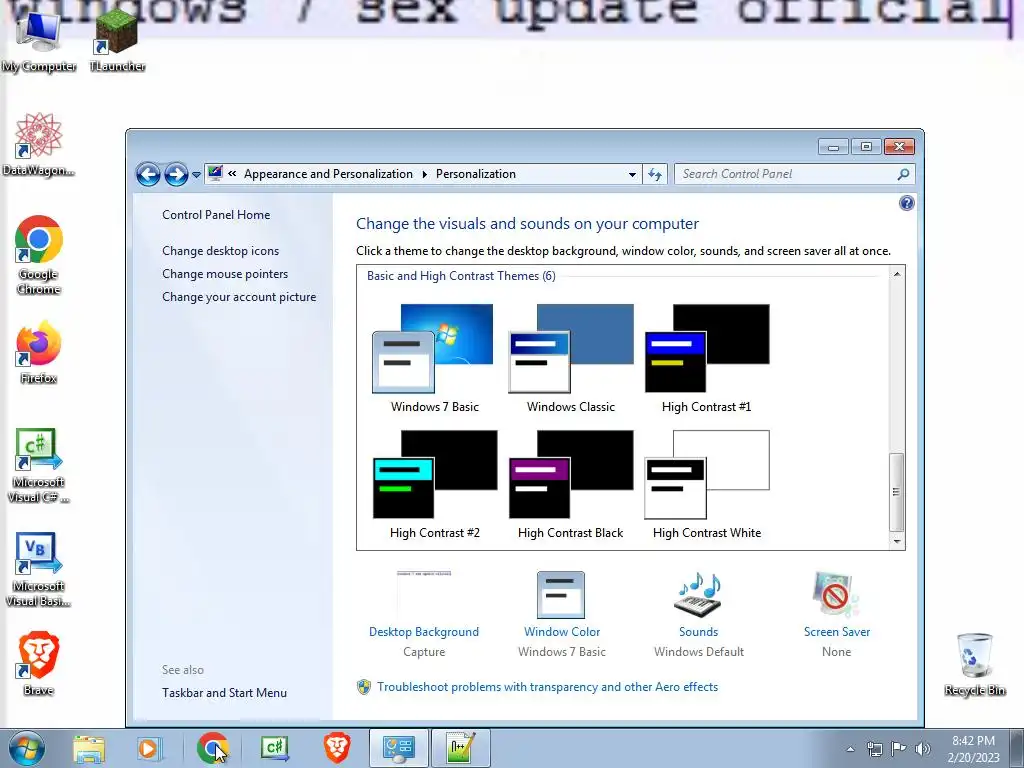Click the address bar refresh button

pyautogui.click(x=654, y=174)
